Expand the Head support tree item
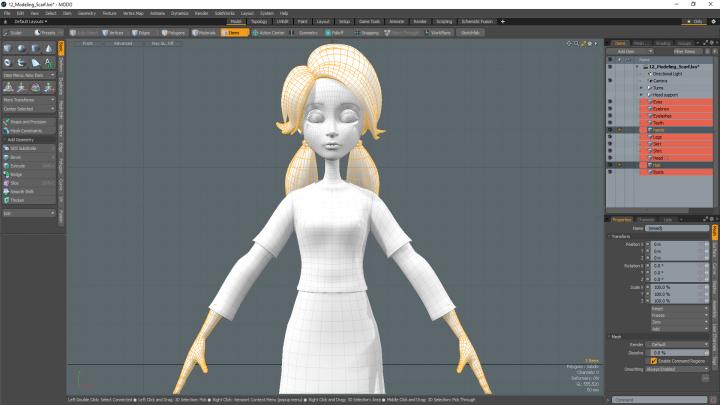720x405 pixels. tap(643, 95)
